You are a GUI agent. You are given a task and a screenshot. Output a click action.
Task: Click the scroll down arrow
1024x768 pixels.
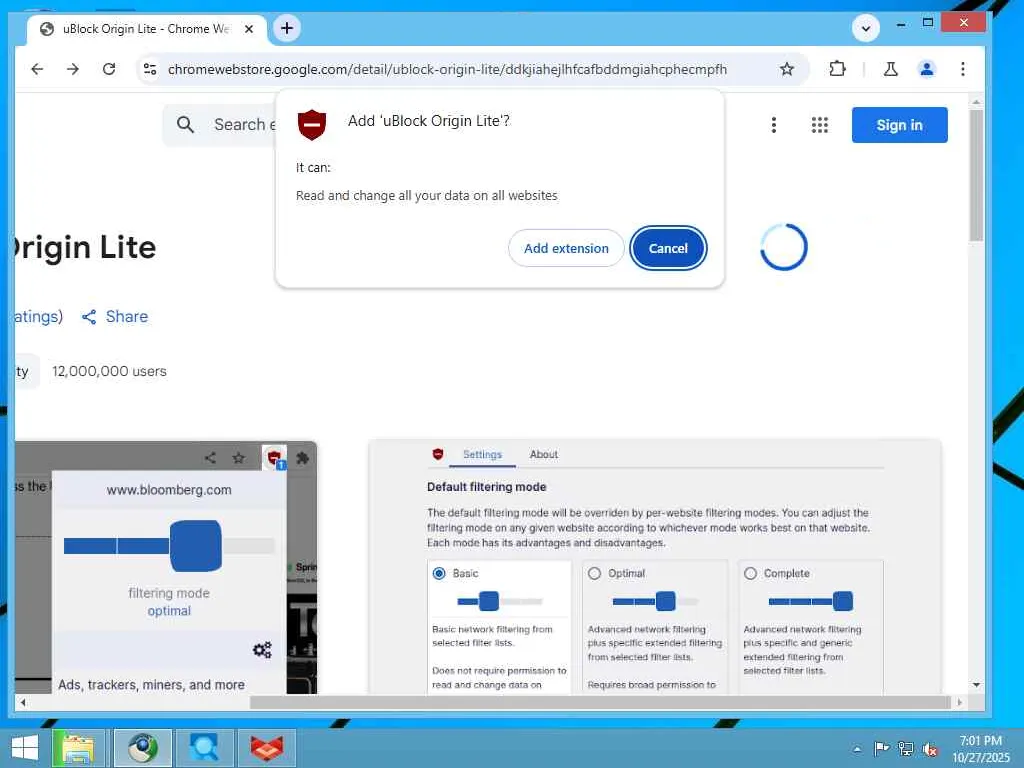[x=976, y=685]
